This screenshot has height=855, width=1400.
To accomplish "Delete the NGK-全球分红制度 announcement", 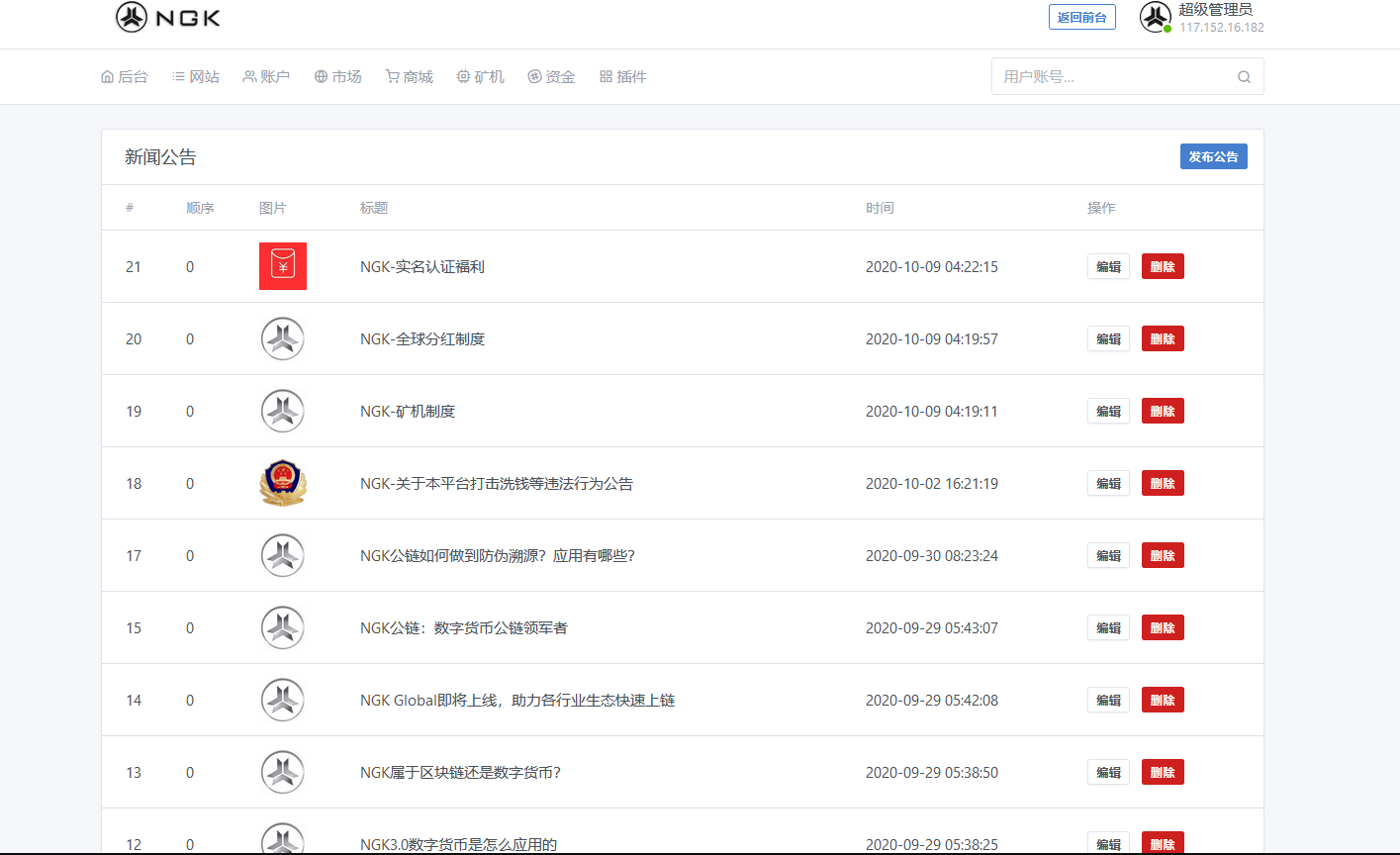I will coord(1163,338).
